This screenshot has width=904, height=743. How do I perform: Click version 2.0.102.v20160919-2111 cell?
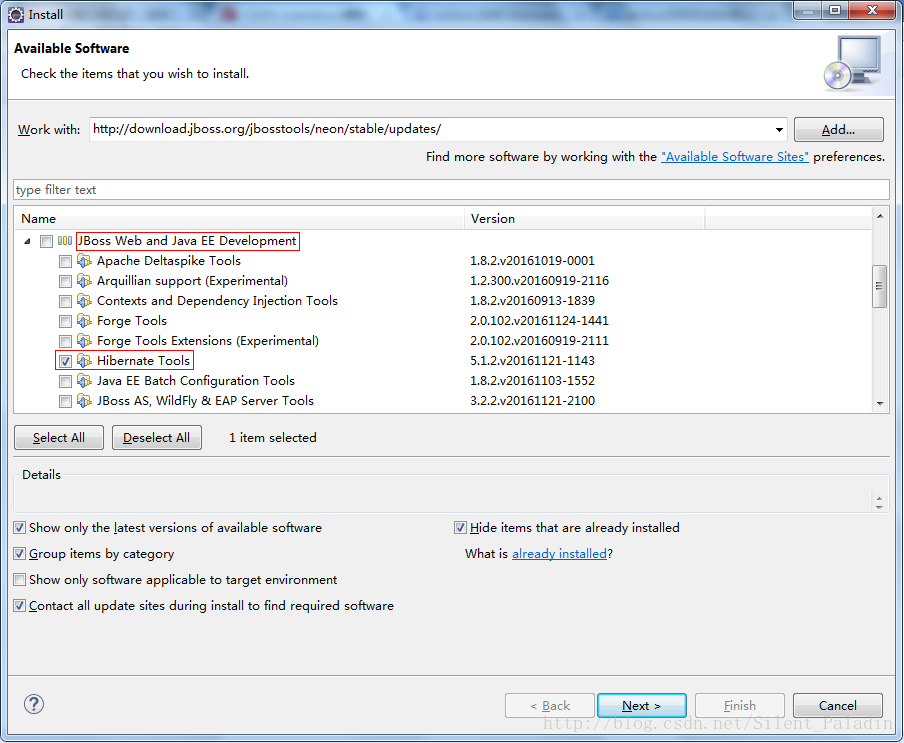click(x=539, y=341)
